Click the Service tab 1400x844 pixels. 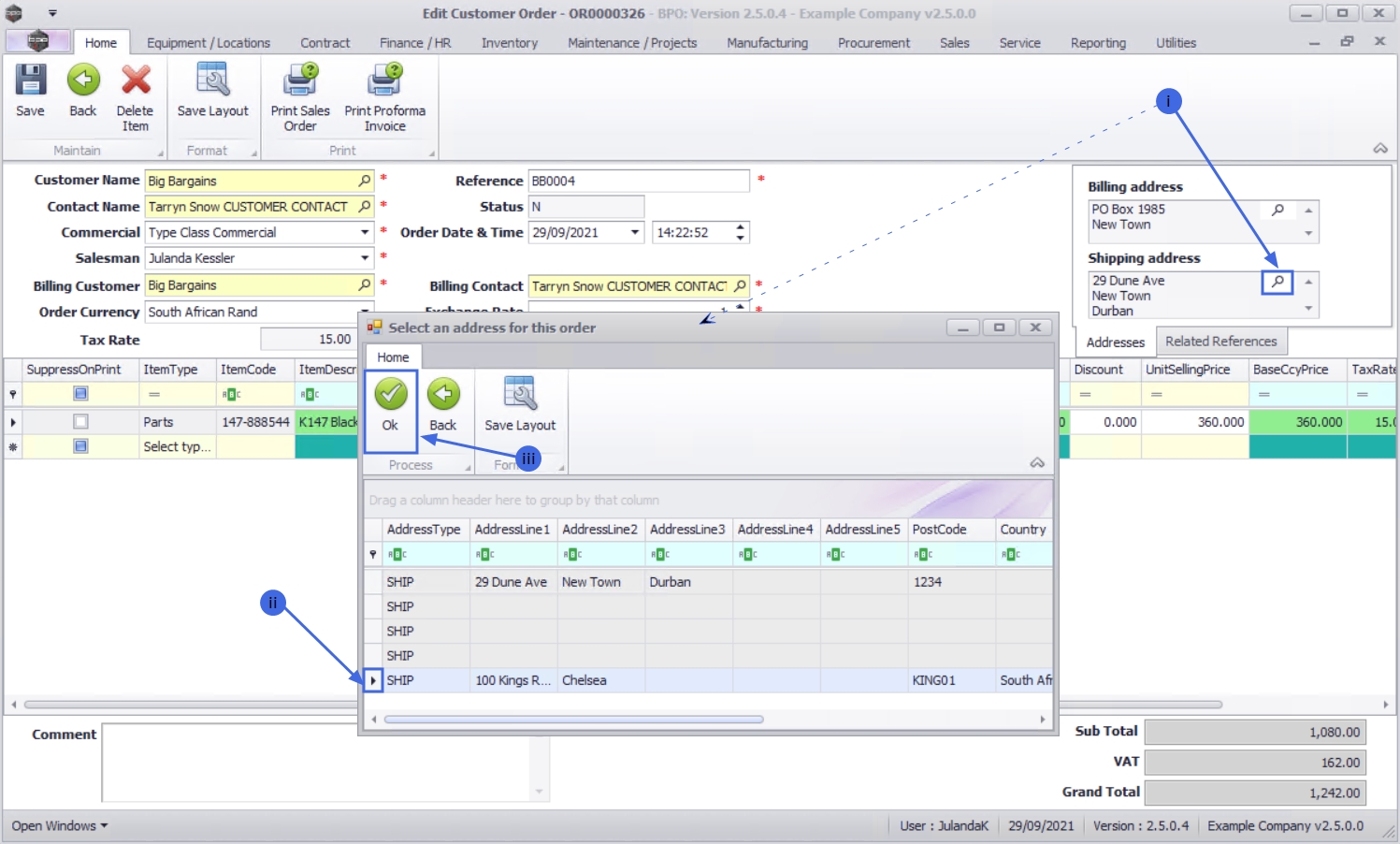point(1020,43)
